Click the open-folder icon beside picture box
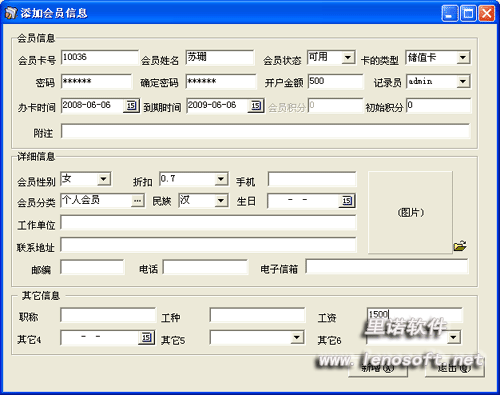This screenshot has width=500, height=395. click(460, 246)
